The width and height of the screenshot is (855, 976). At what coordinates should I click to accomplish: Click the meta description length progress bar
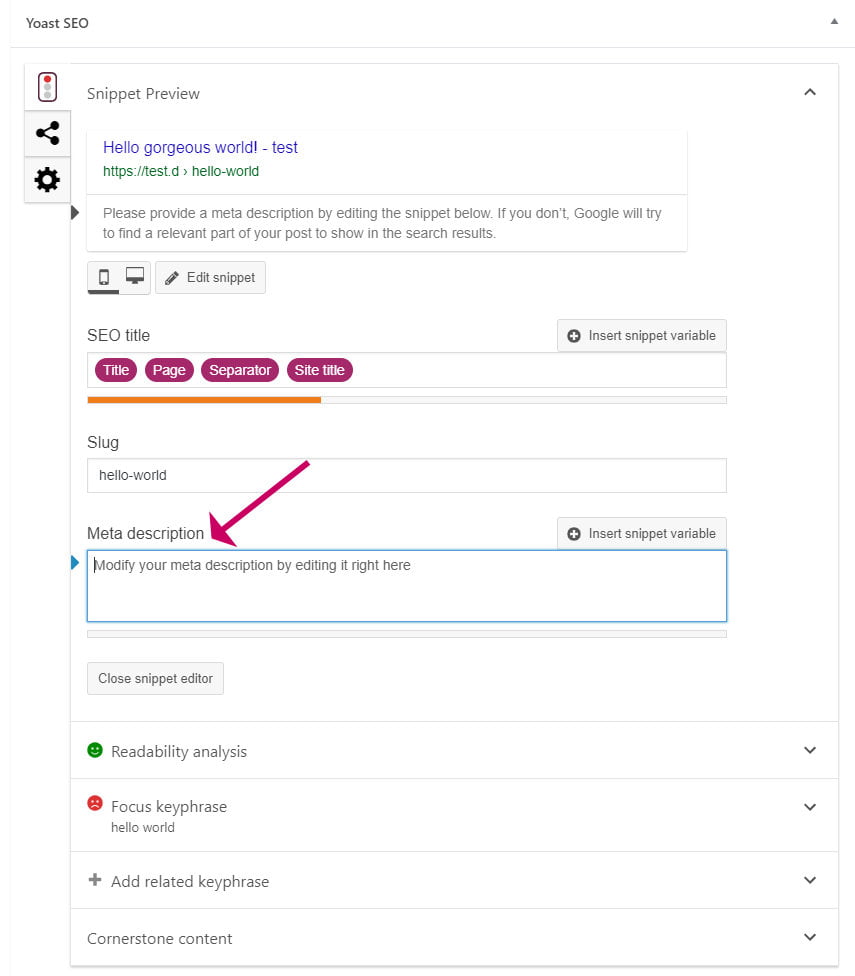pyautogui.click(x=407, y=634)
